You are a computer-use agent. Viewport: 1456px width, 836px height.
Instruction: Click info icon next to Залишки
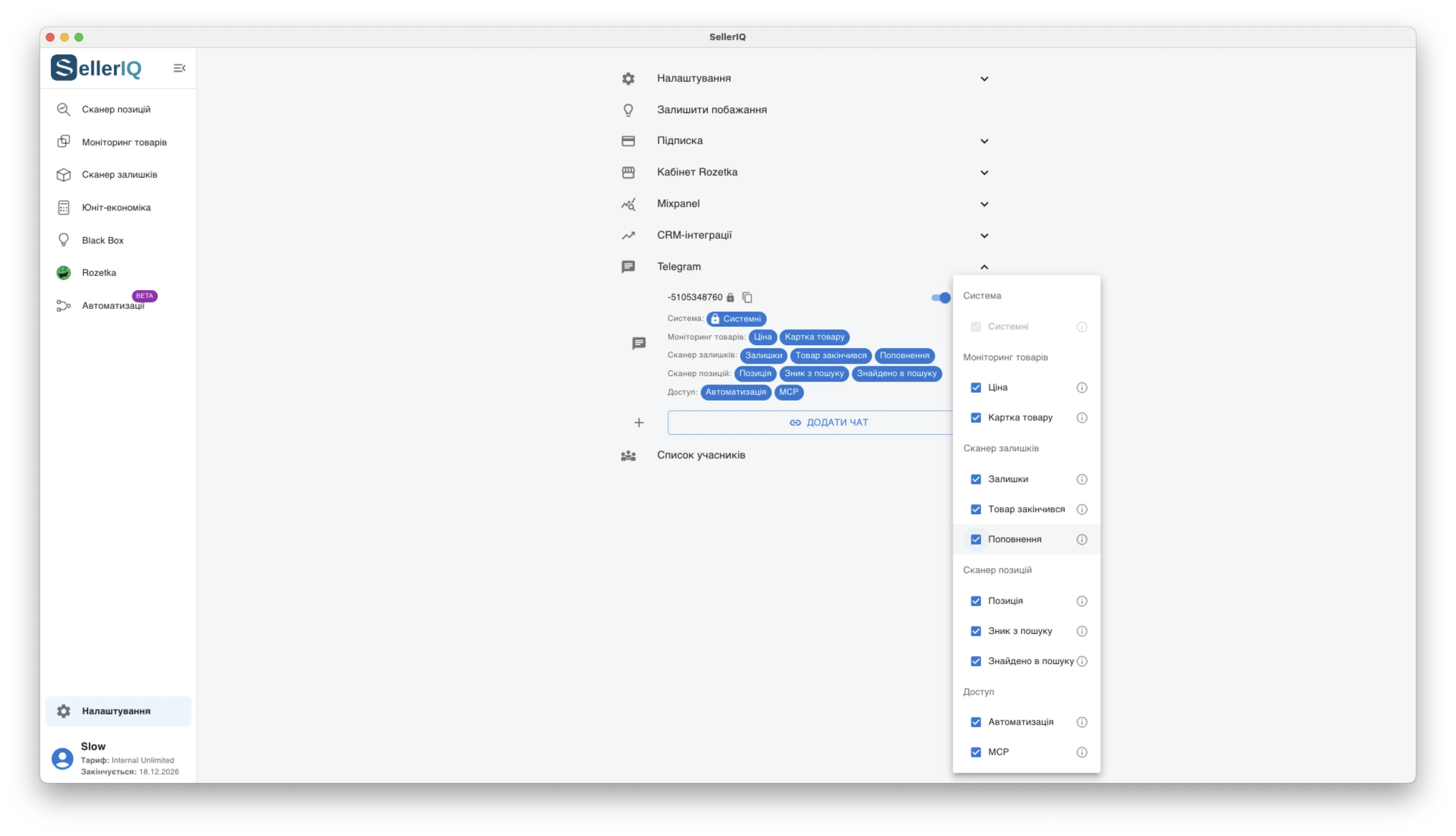point(1082,480)
